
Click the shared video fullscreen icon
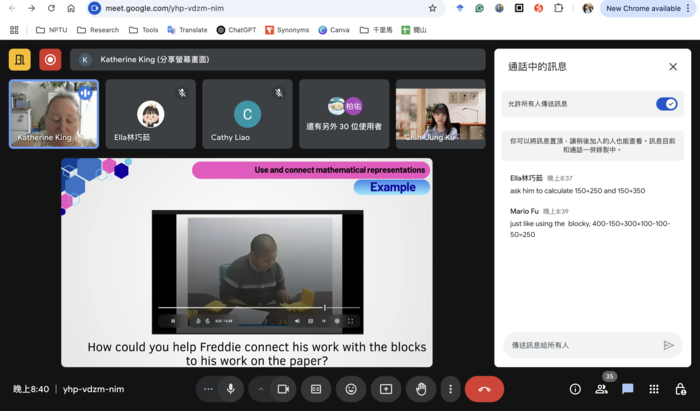(x=350, y=321)
